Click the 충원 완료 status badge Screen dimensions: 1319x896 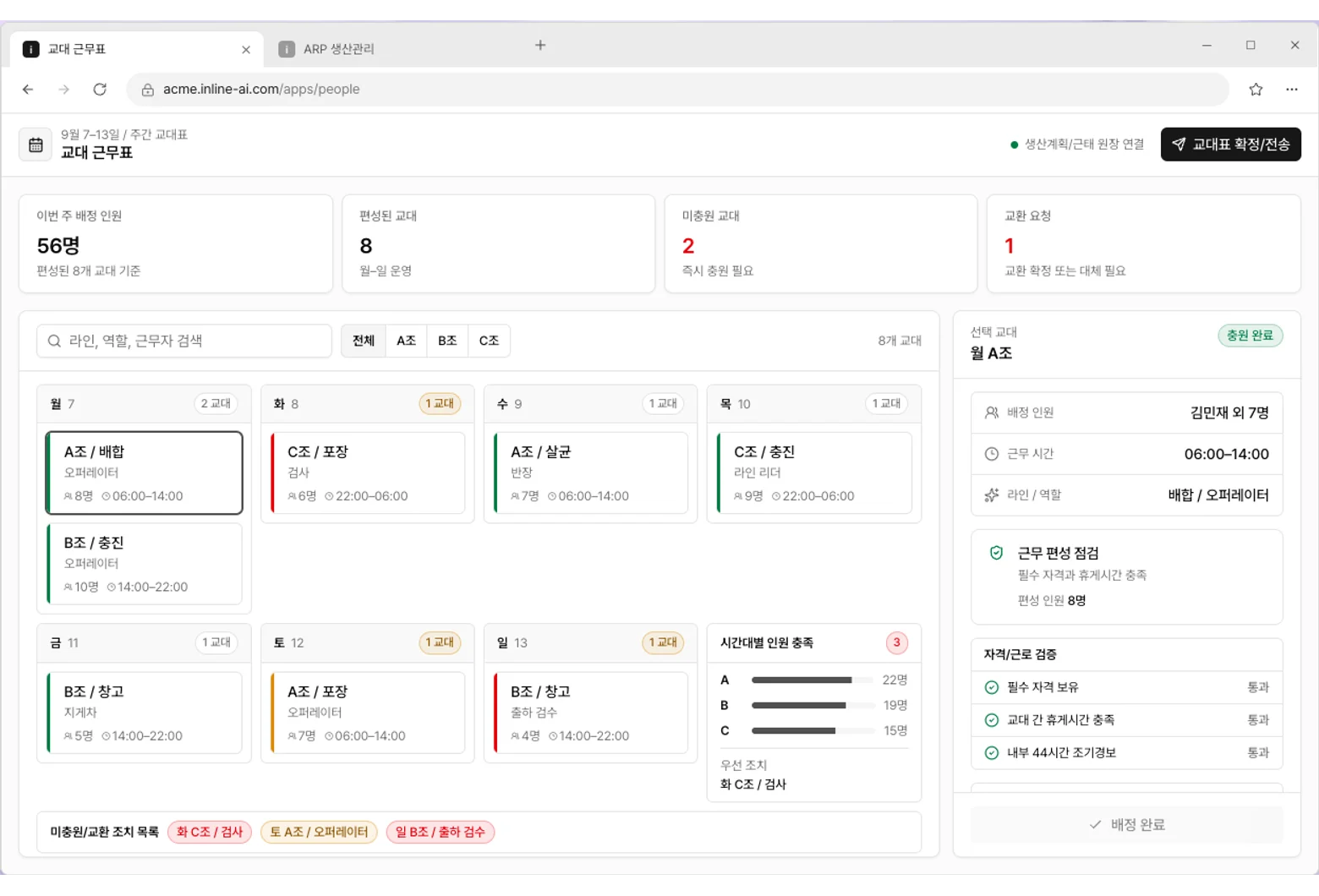coord(1250,336)
